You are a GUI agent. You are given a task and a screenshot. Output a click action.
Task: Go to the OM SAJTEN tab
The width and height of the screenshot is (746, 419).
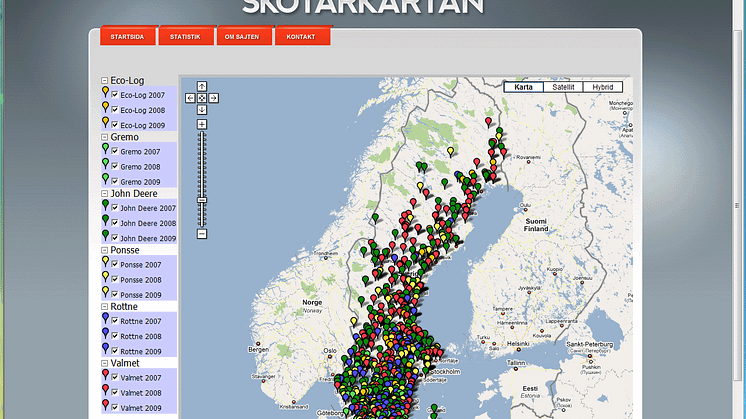pyautogui.click(x=243, y=37)
